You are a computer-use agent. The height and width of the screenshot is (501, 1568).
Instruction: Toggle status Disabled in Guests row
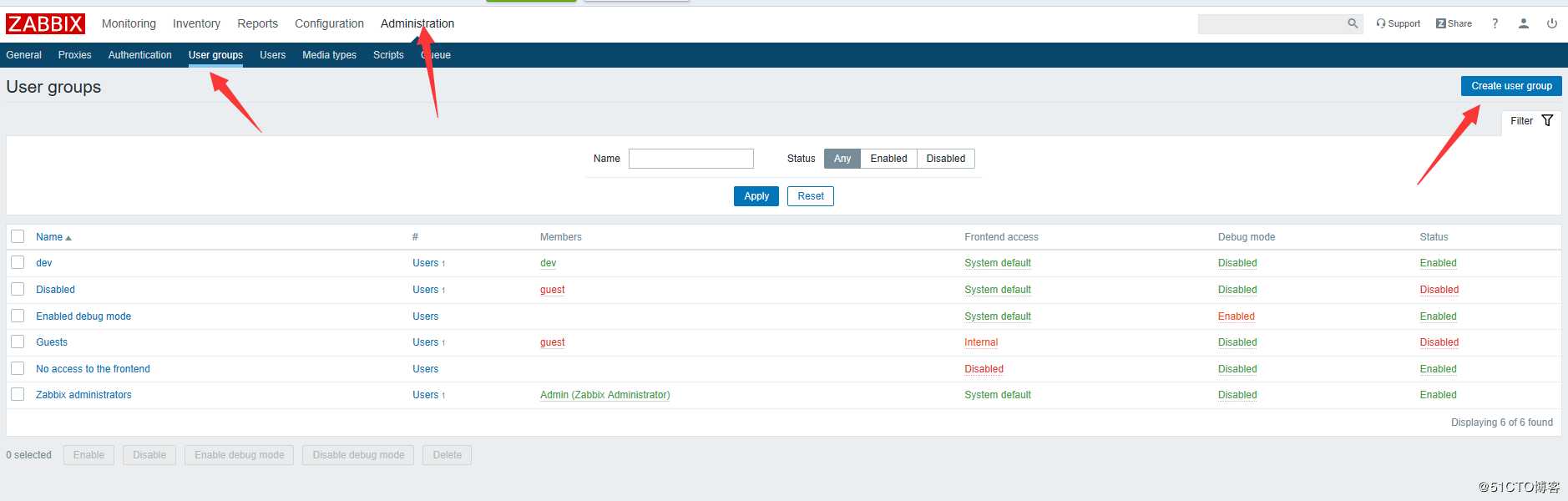point(1439,342)
